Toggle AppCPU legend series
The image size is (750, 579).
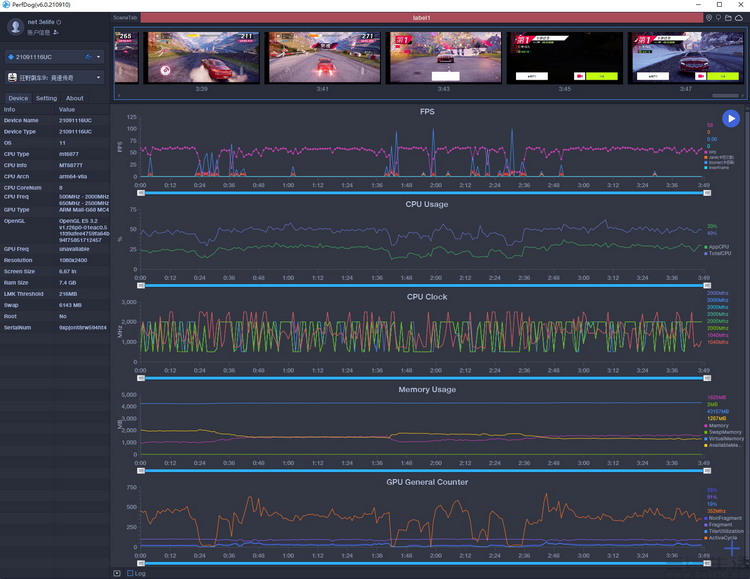(x=717, y=247)
